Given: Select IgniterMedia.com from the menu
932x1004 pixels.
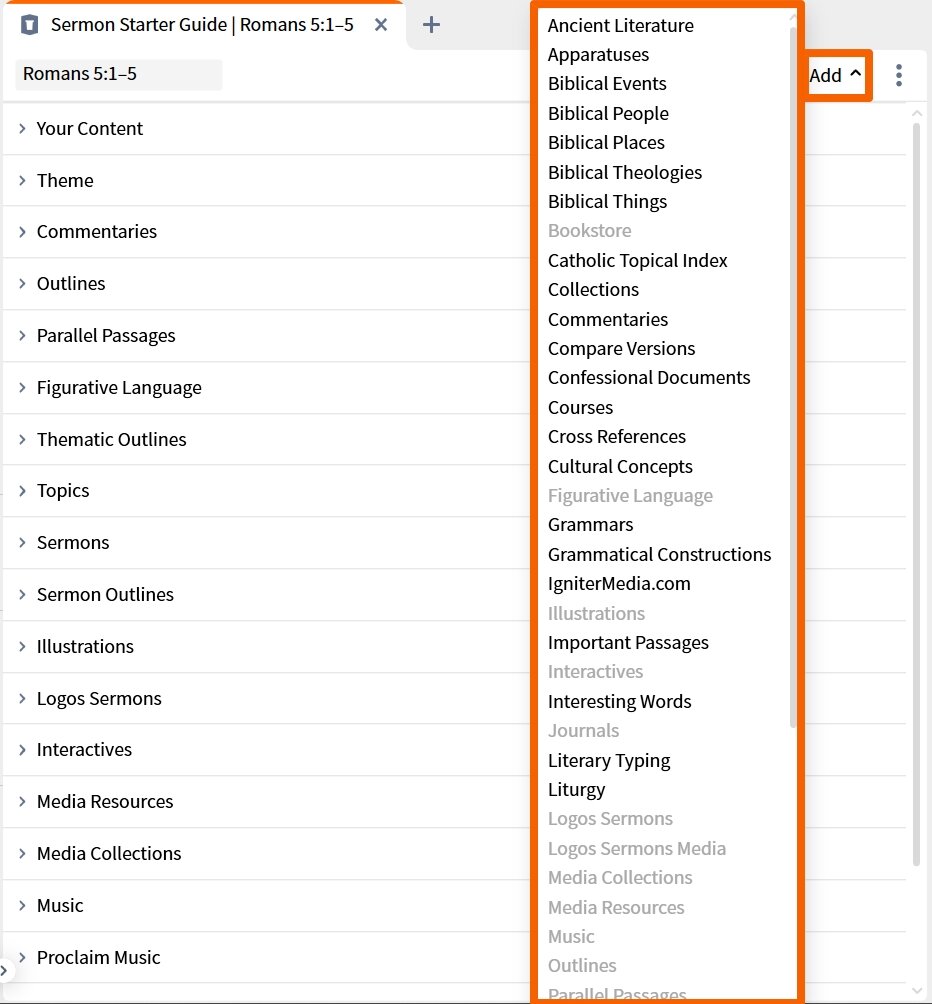Looking at the screenshot, I should coord(619,583).
